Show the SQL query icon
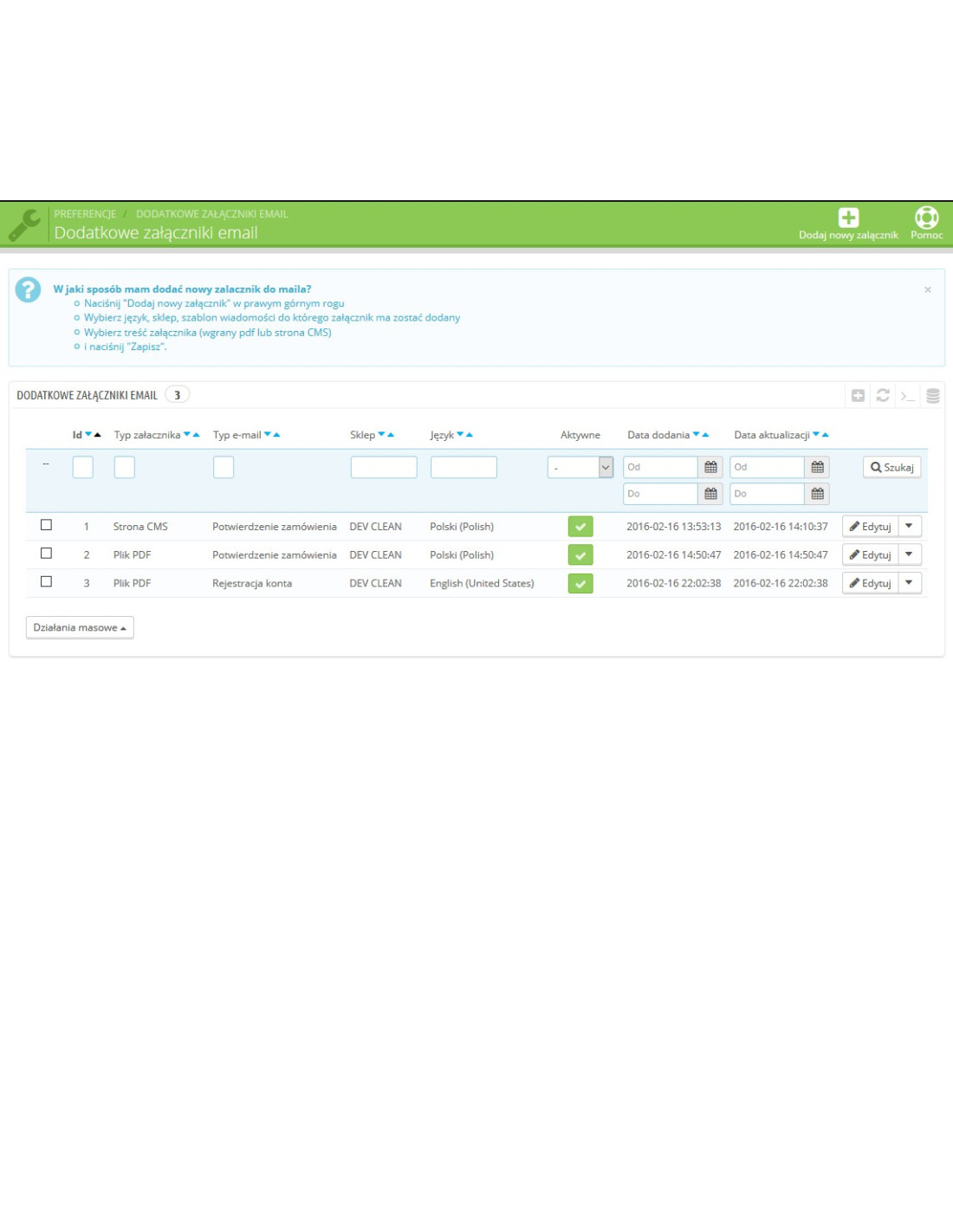 click(907, 396)
